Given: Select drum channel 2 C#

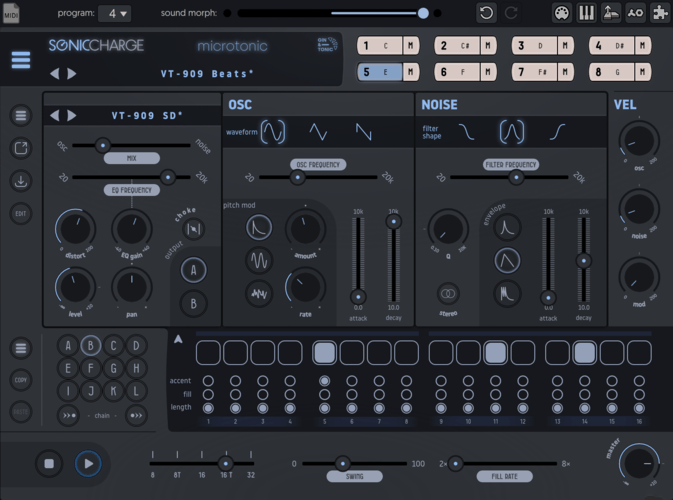Looking at the screenshot, I should click(x=457, y=45).
